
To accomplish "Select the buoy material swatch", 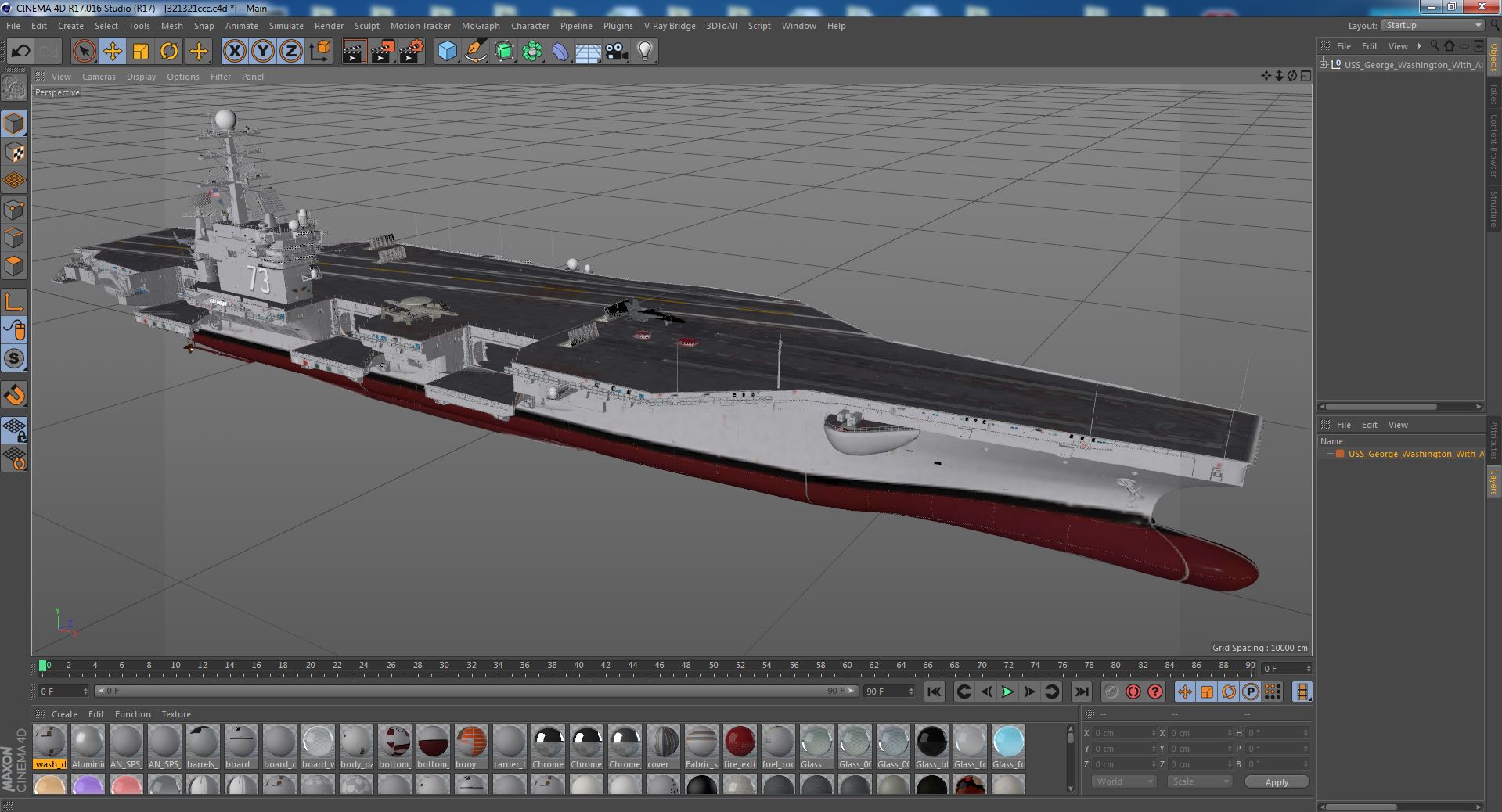I will (471, 747).
